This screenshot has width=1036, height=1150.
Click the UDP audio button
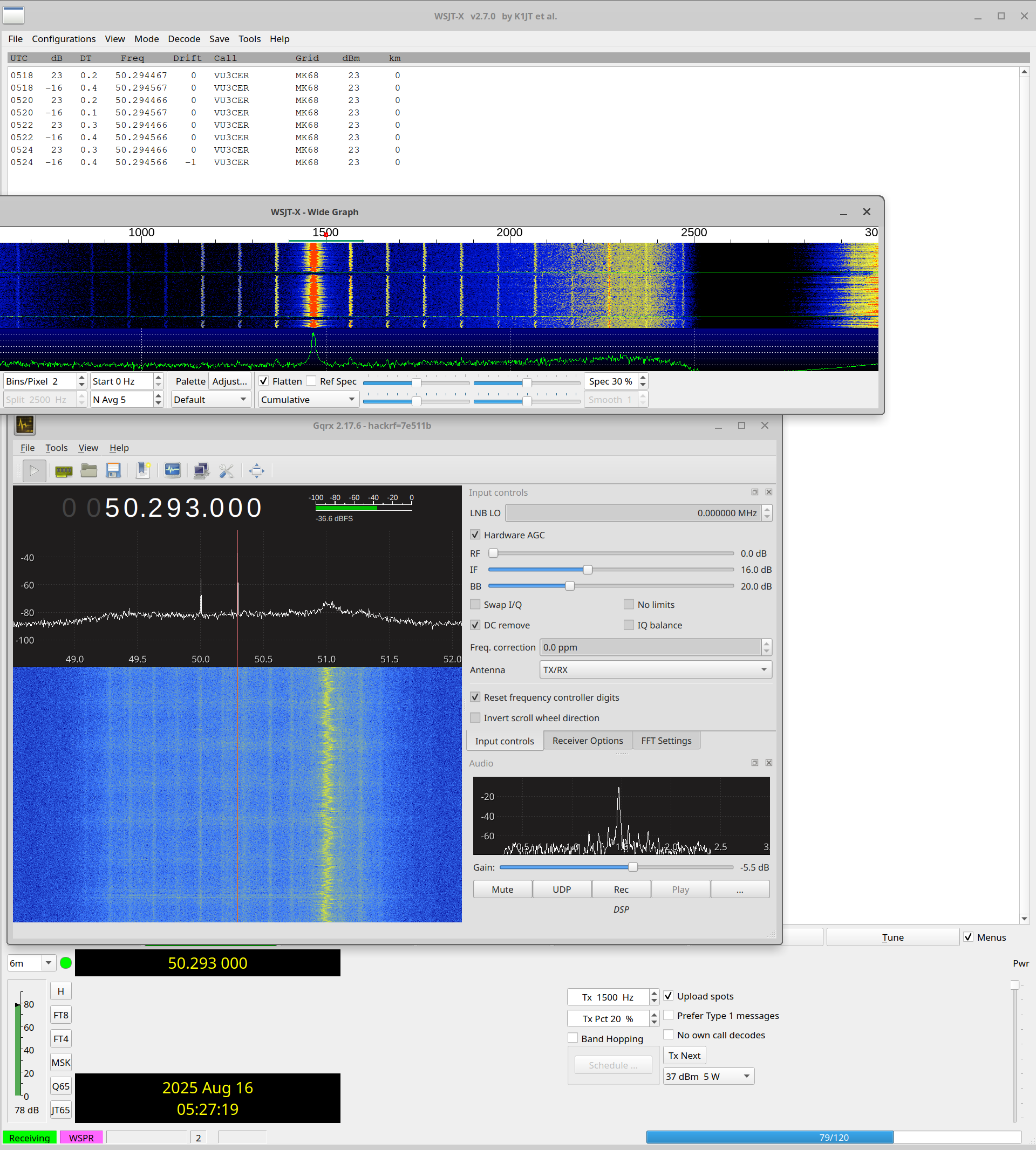(562, 889)
